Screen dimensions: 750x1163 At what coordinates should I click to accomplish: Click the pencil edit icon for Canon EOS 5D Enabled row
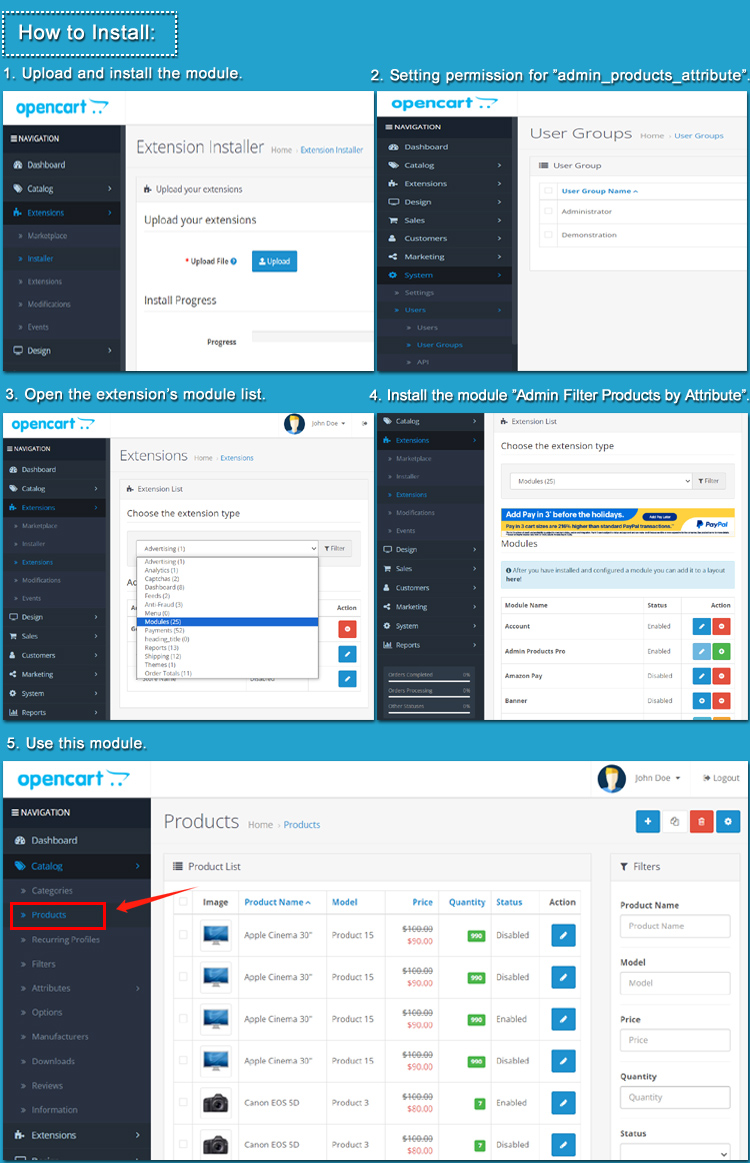click(563, 1103)
